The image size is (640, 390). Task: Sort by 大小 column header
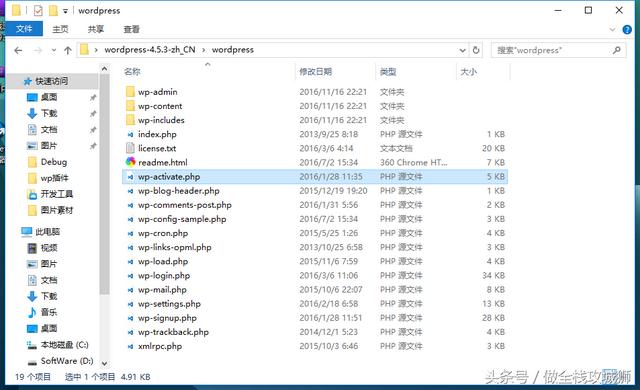click(468, 72)
